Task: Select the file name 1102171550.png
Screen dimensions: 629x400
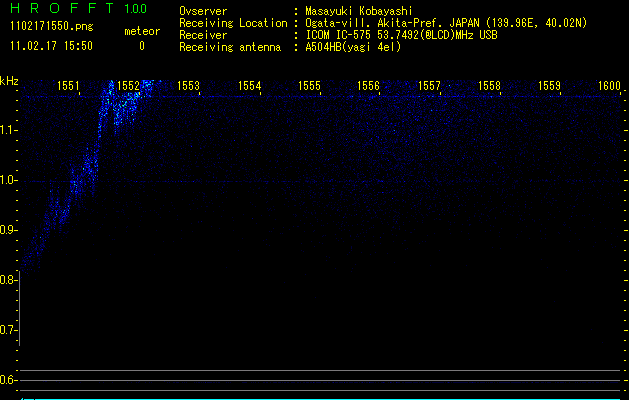Action: tap(52, 27)
